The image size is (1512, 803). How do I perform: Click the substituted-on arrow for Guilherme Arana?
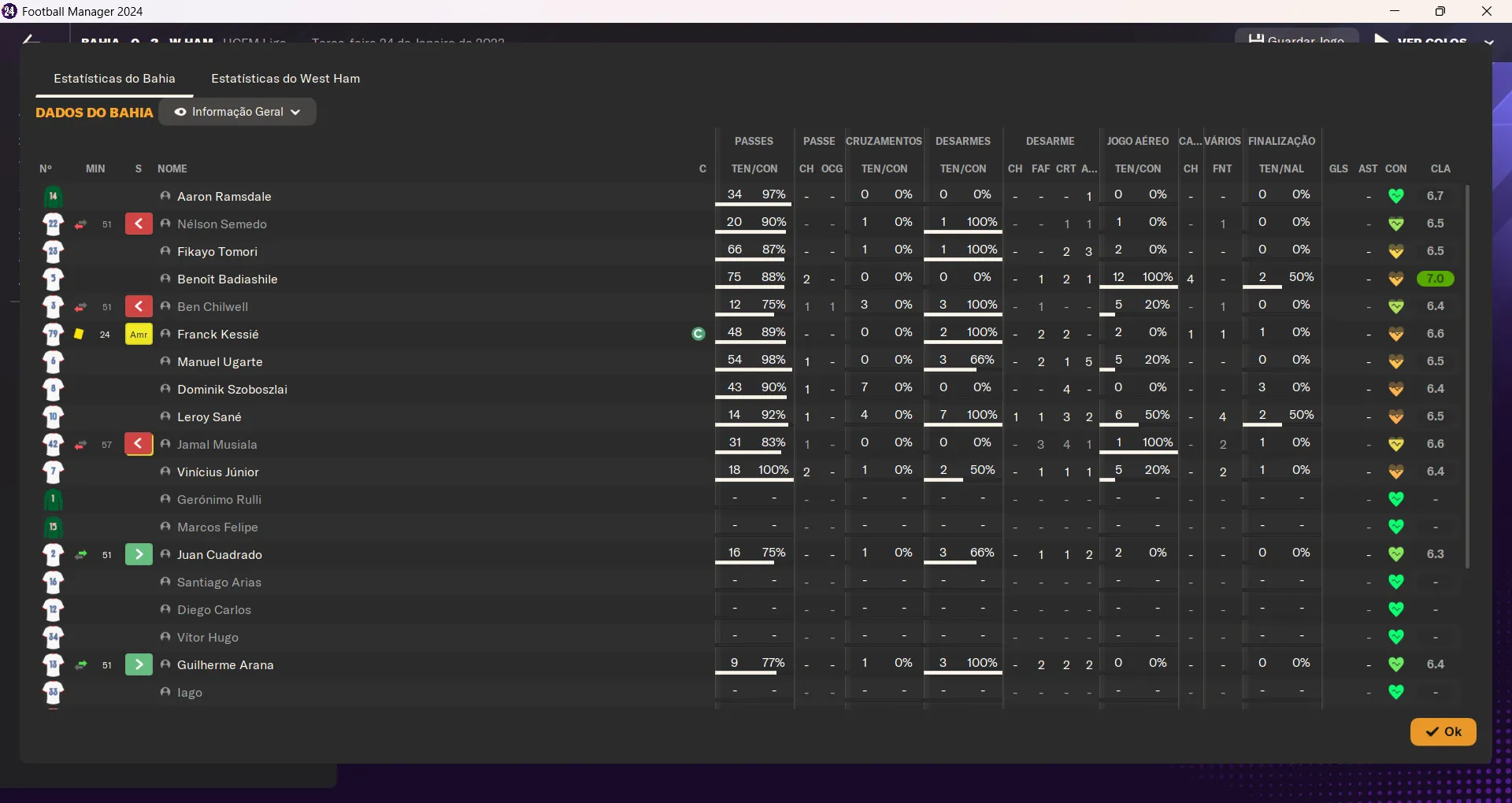pyautogui.click(x=139, y=664)
